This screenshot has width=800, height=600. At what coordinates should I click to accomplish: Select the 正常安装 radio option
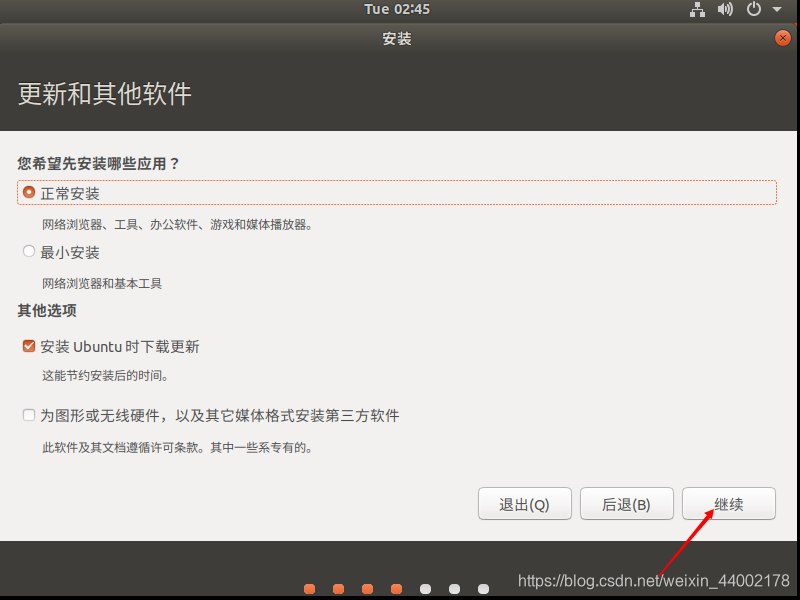click(29, 192)
